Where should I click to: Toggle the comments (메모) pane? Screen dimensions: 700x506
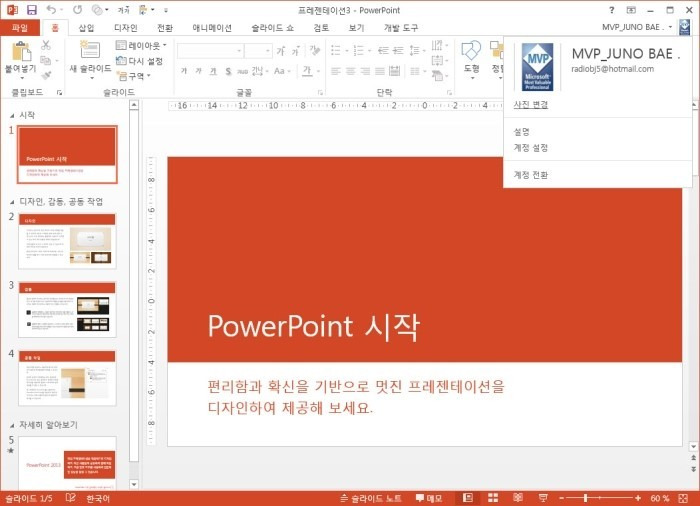pyautogui.click(x=429, y=498)
